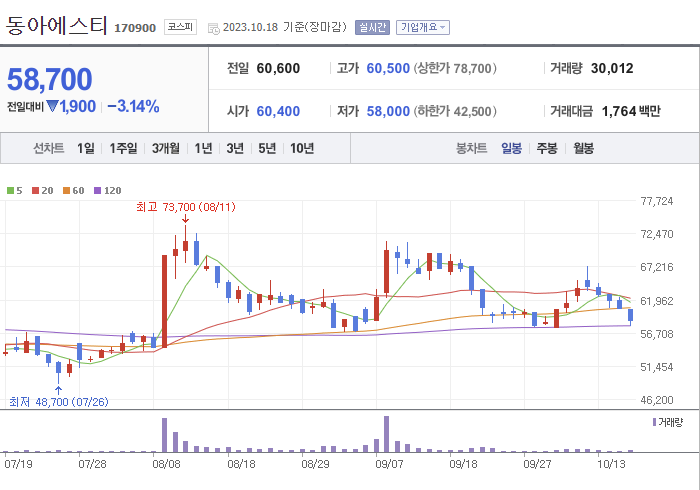Click the calendar clock icon beside the date
The height and width of the screenshot is (490, 700).
[x=214, y=29]
